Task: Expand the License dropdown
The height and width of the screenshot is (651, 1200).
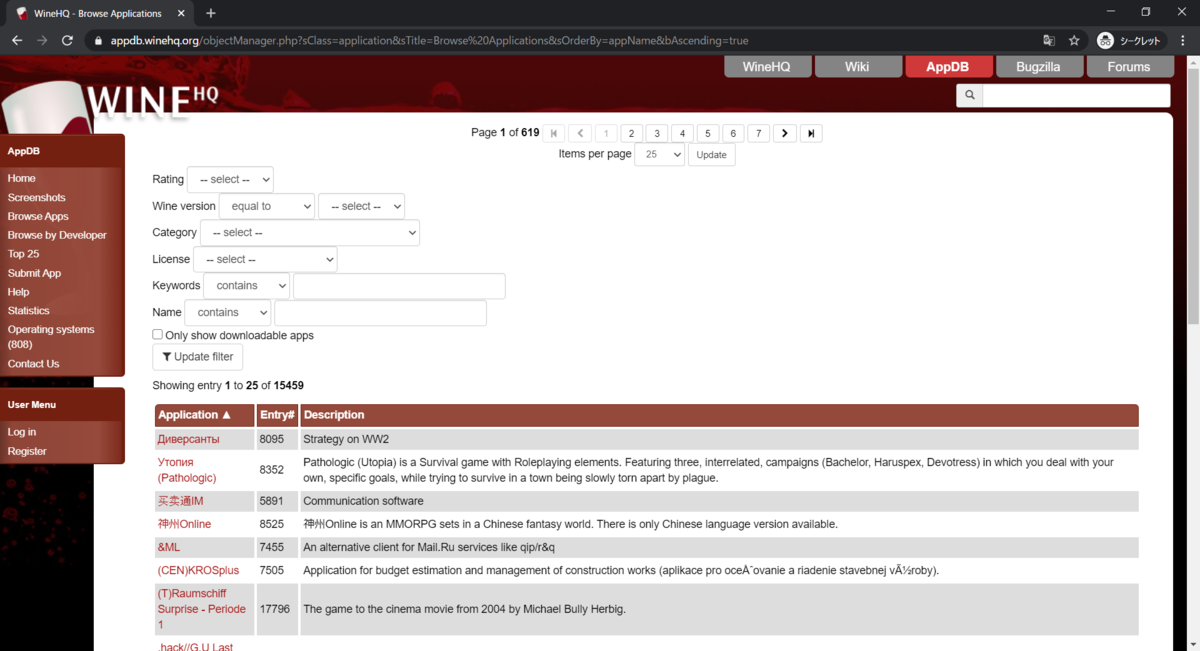Action: pyautogui.click(x=265, y=259)
